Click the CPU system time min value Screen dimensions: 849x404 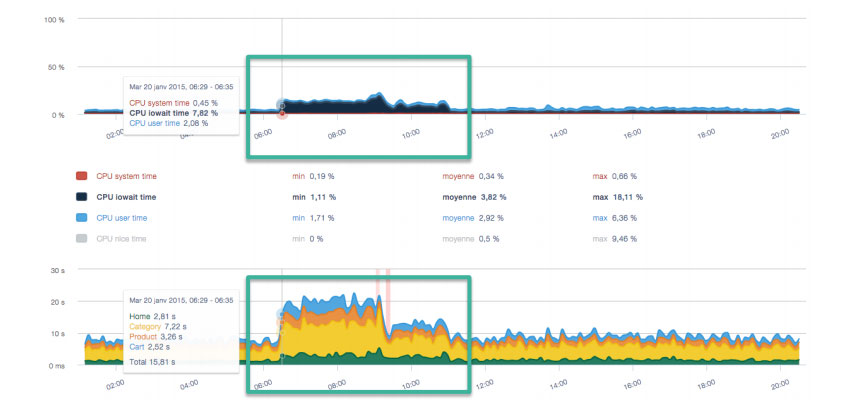click(x=322, y=176)
